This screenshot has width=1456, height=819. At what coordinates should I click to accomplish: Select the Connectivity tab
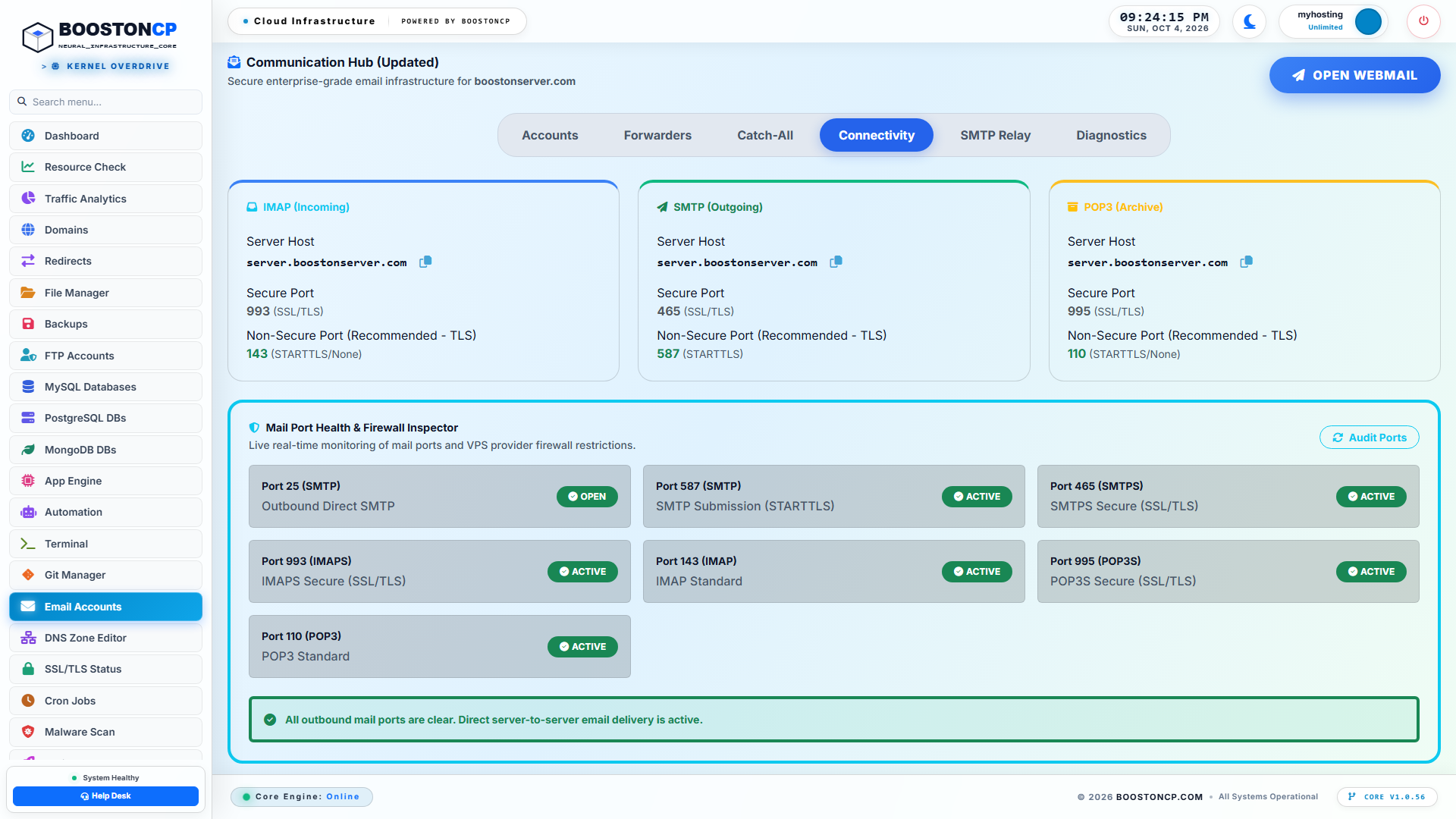pos(877,135)
